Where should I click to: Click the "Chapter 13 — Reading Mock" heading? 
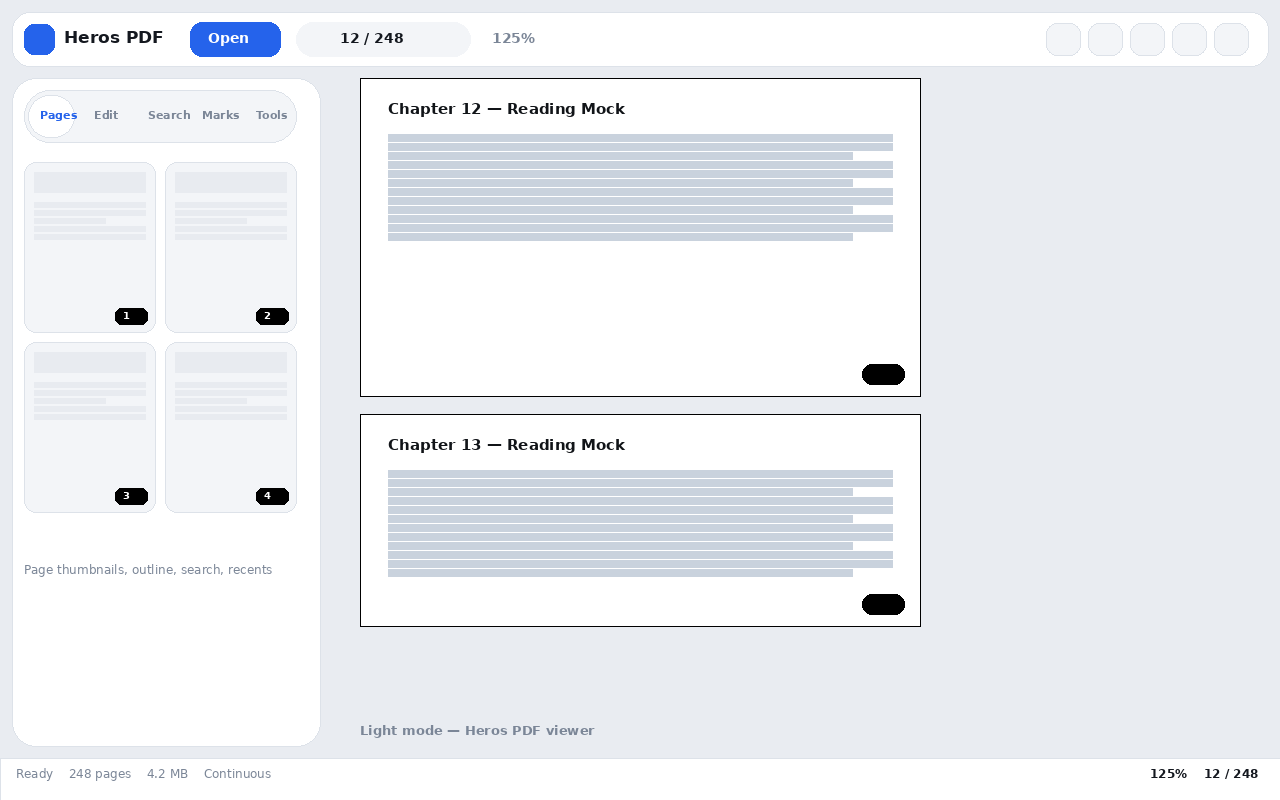click(506, 445)
